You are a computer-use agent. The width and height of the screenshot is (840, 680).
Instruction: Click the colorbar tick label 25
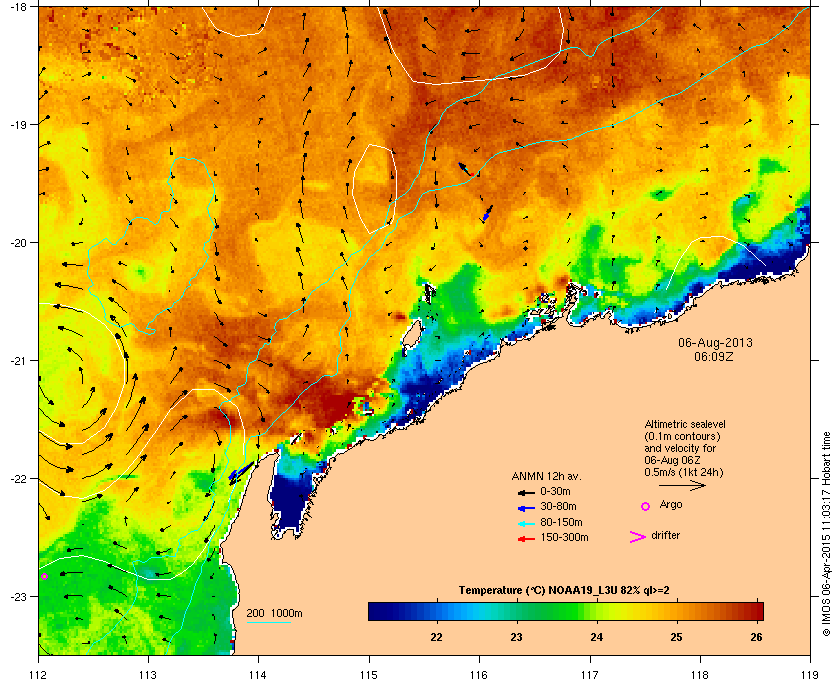coord(677,637)
